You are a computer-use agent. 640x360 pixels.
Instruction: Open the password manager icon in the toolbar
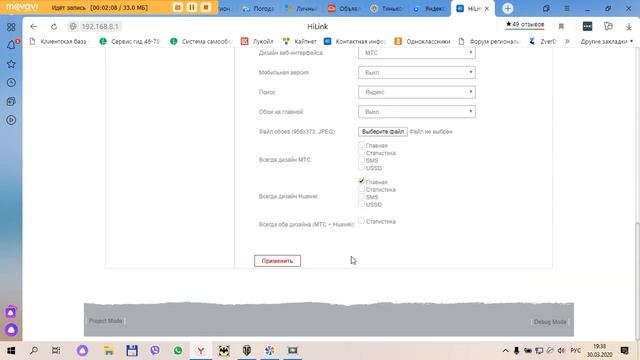click(587, 27)
